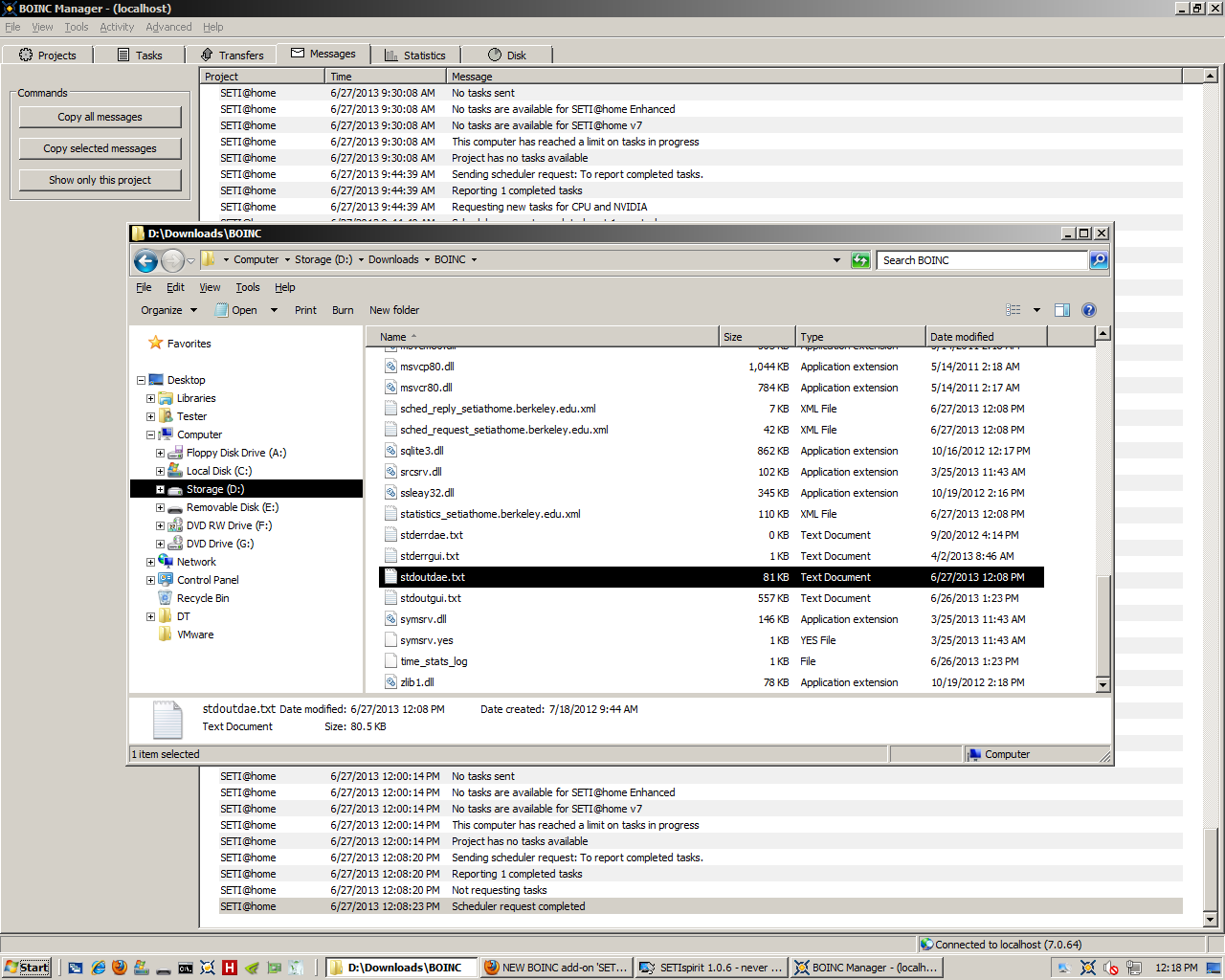This screenshot has width=1225, height=980.
Task: Expand the Control Panel tree node
Action: point(150,580)
